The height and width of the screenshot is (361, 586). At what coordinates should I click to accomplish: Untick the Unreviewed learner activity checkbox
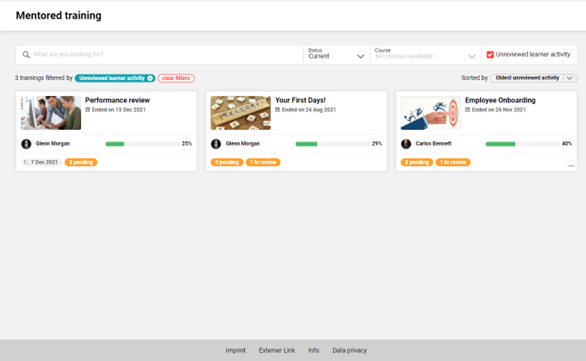(490, 55)
